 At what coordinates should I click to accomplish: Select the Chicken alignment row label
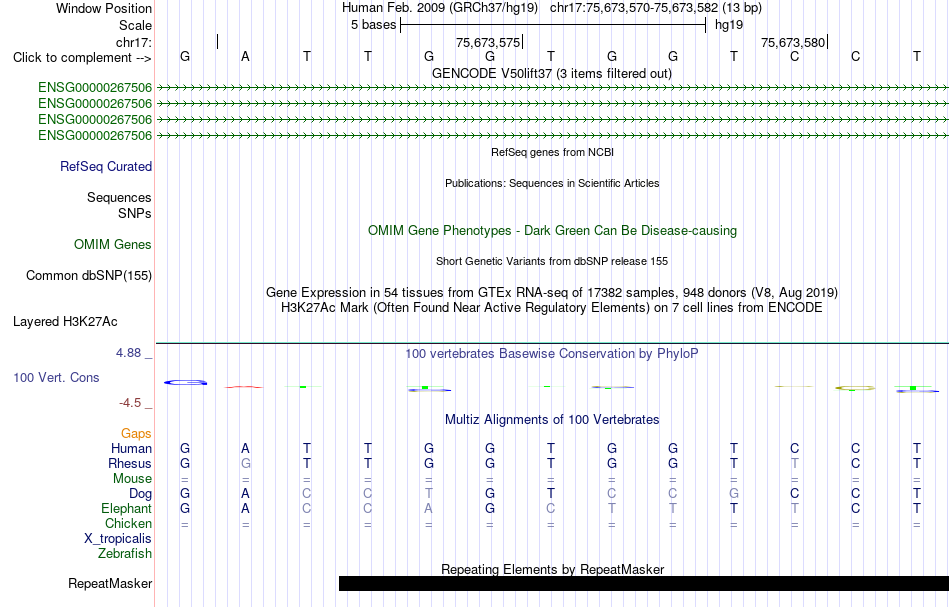128,523
